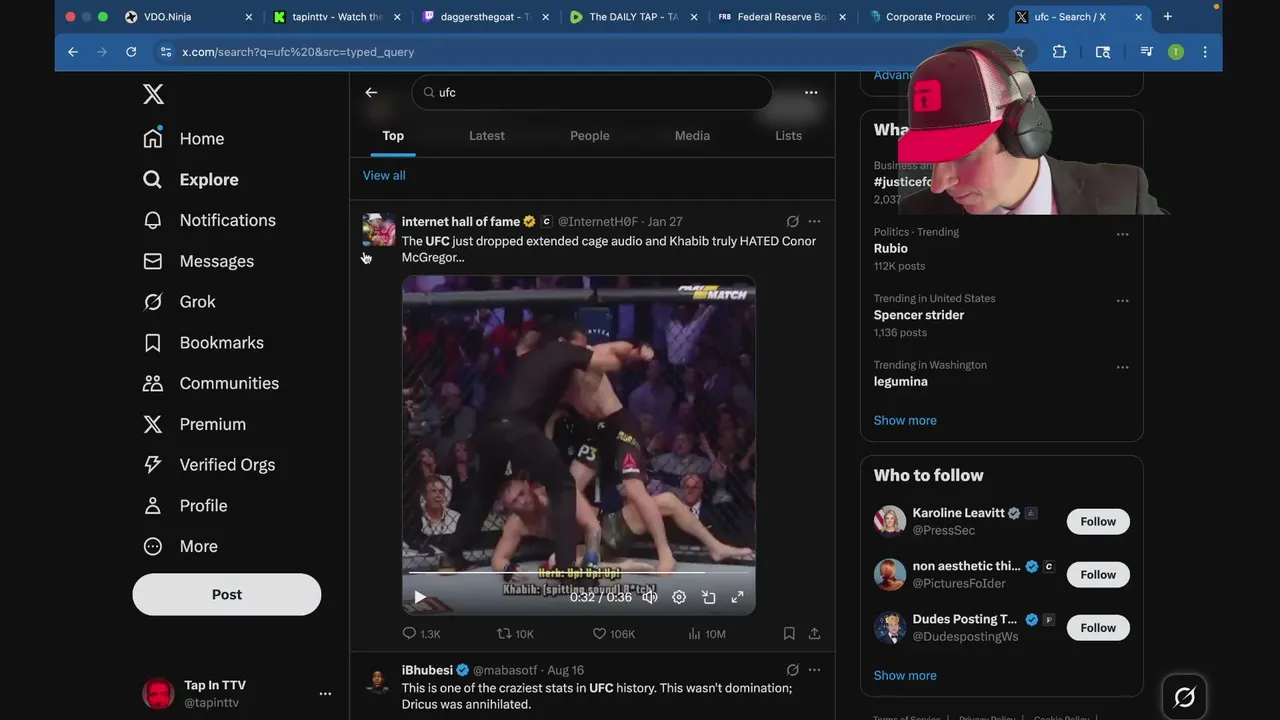
Task: Switch to the Lists tab
Action: pos(788,136)
